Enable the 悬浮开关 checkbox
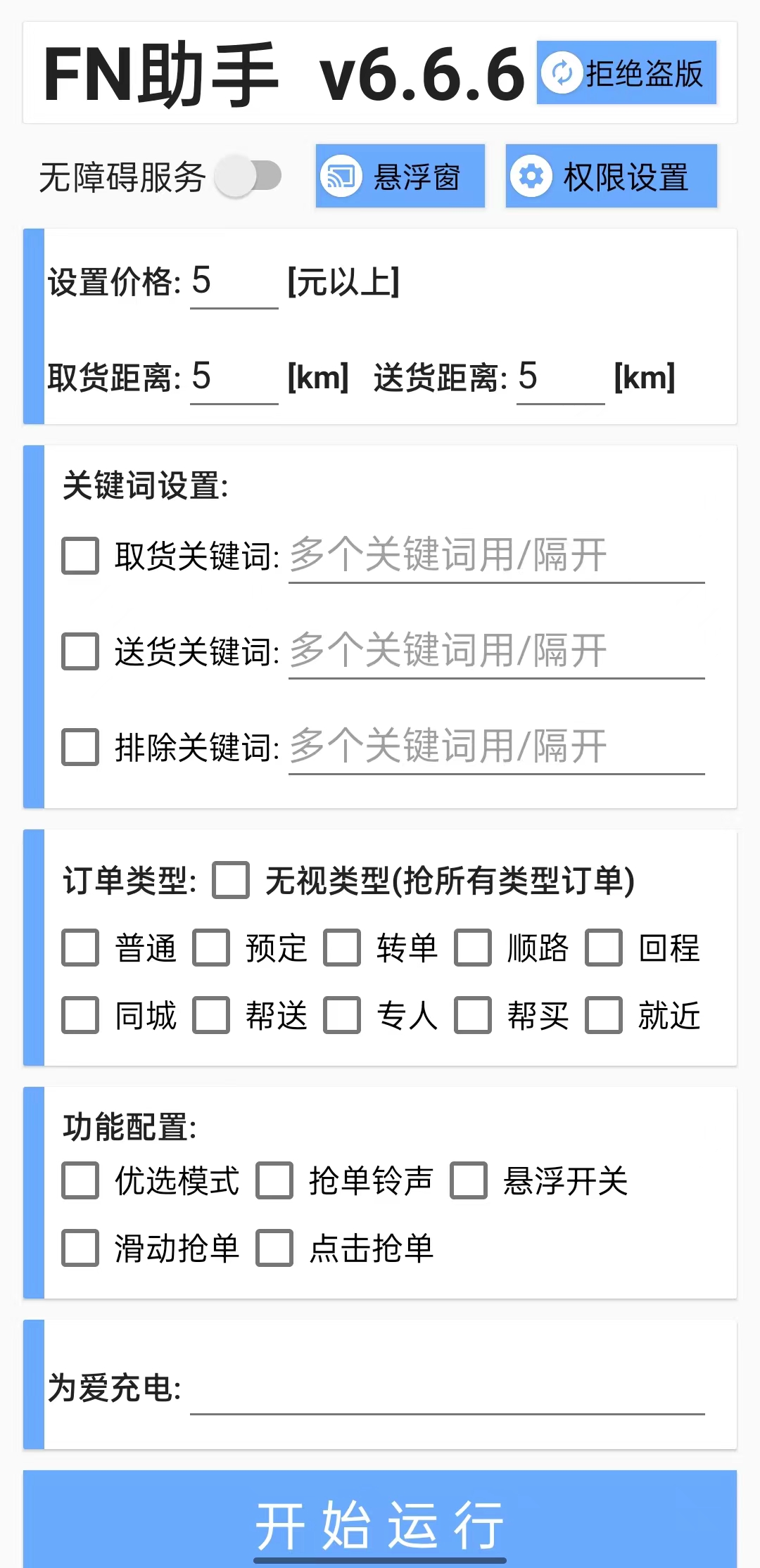The height and width of the screenshot is (1568, 760). (x=469, y=1180)
